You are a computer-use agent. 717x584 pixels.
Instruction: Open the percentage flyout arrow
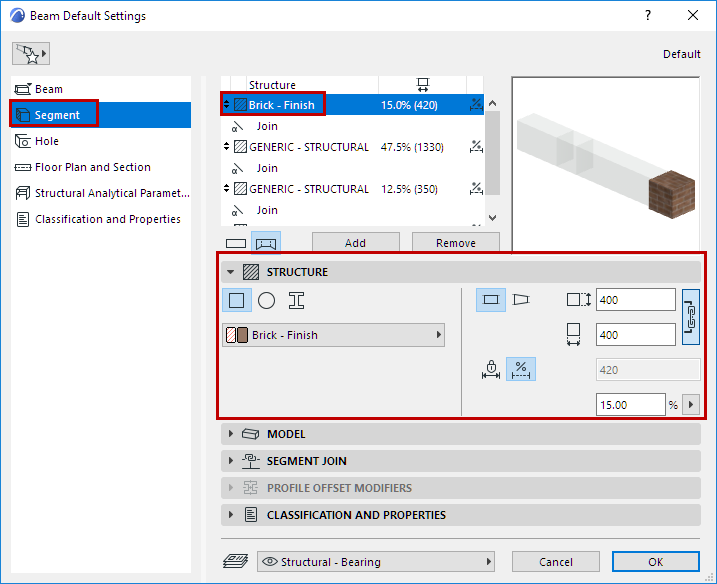pos(691,405)
